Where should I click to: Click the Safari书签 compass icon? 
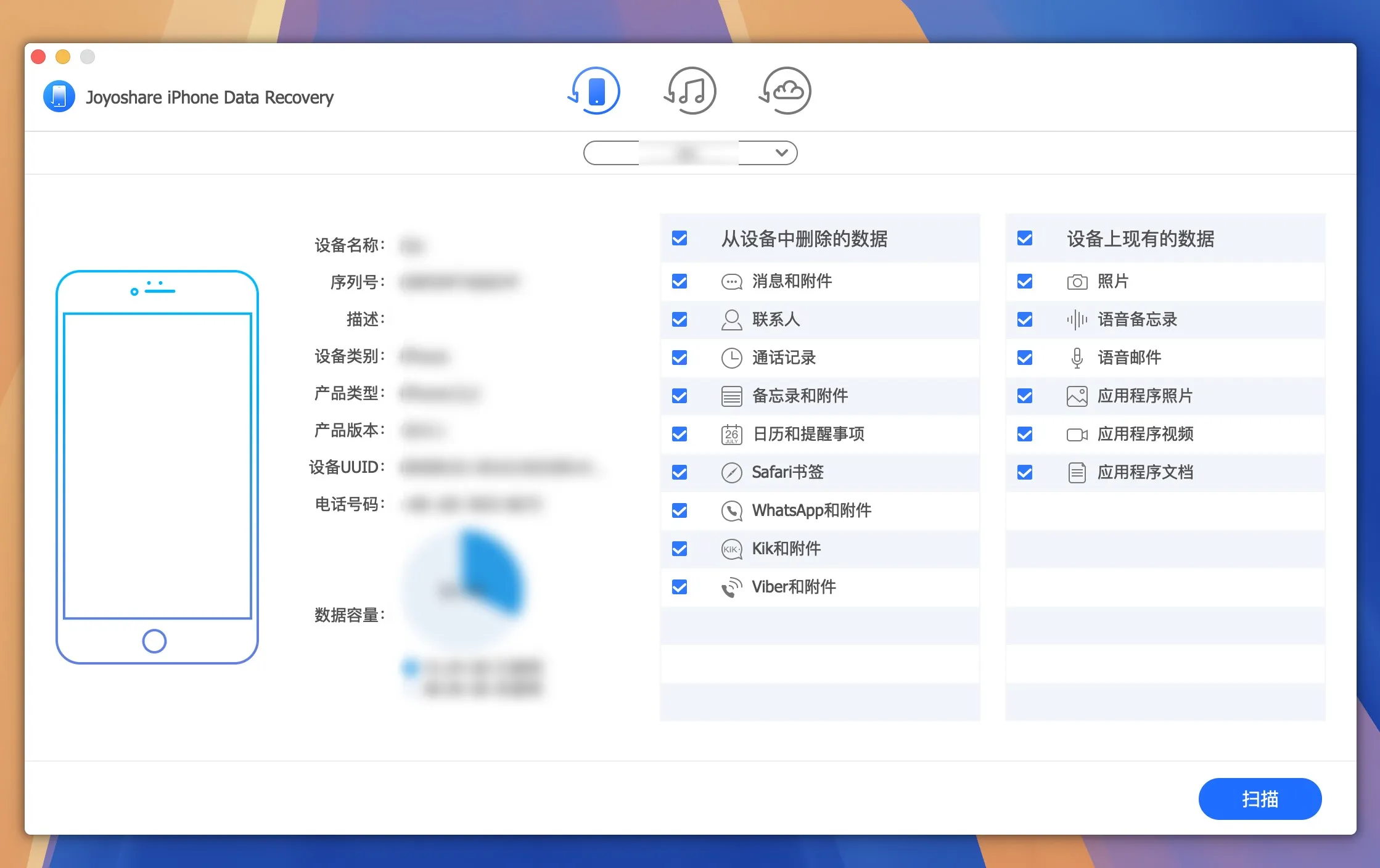coord(731,473)
